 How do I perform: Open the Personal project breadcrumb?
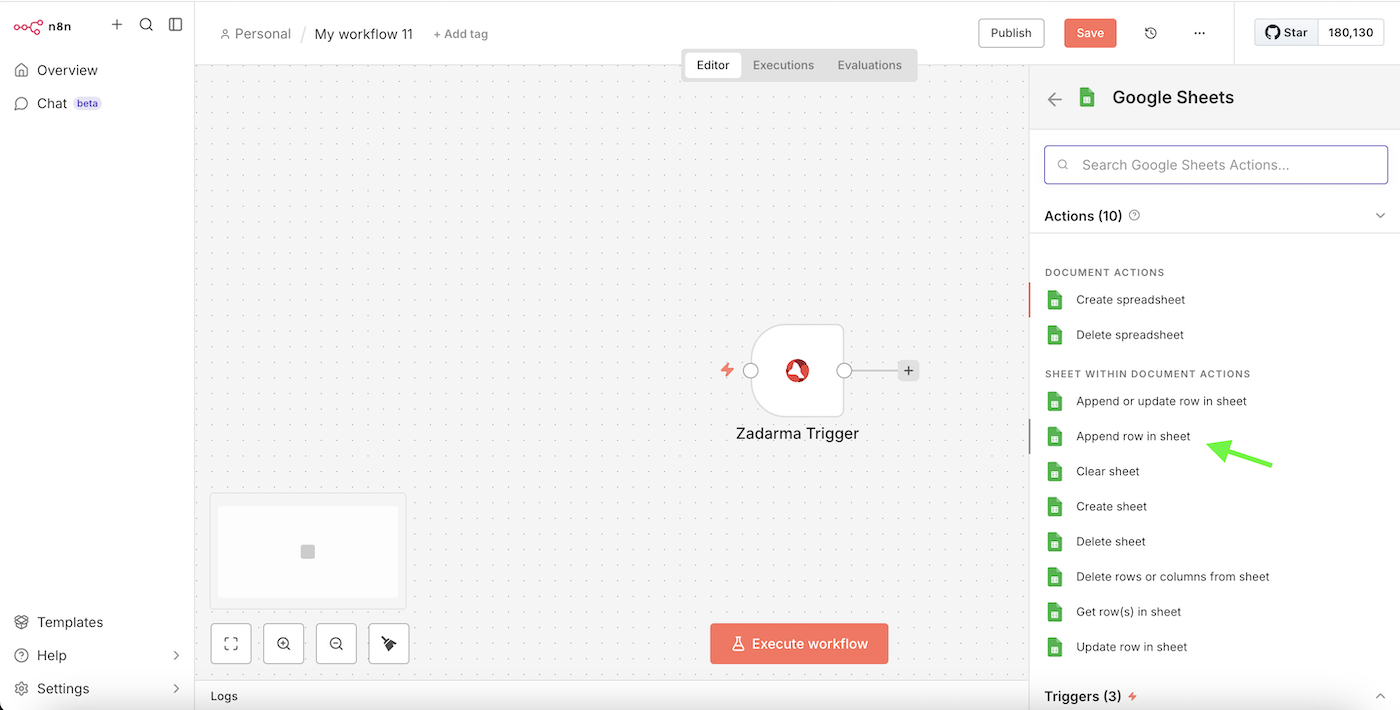tap(255, 34)
